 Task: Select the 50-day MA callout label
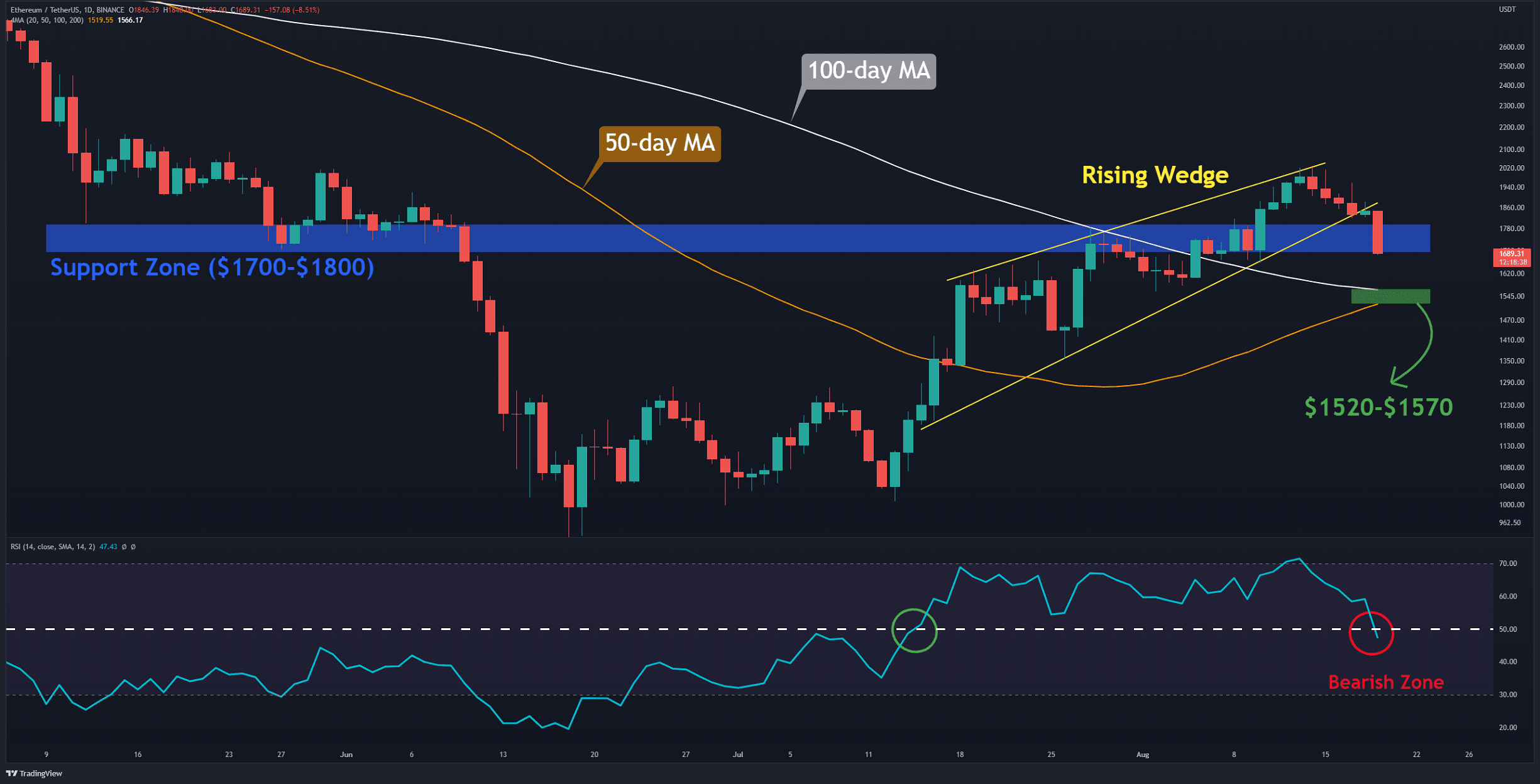[660, 143]
